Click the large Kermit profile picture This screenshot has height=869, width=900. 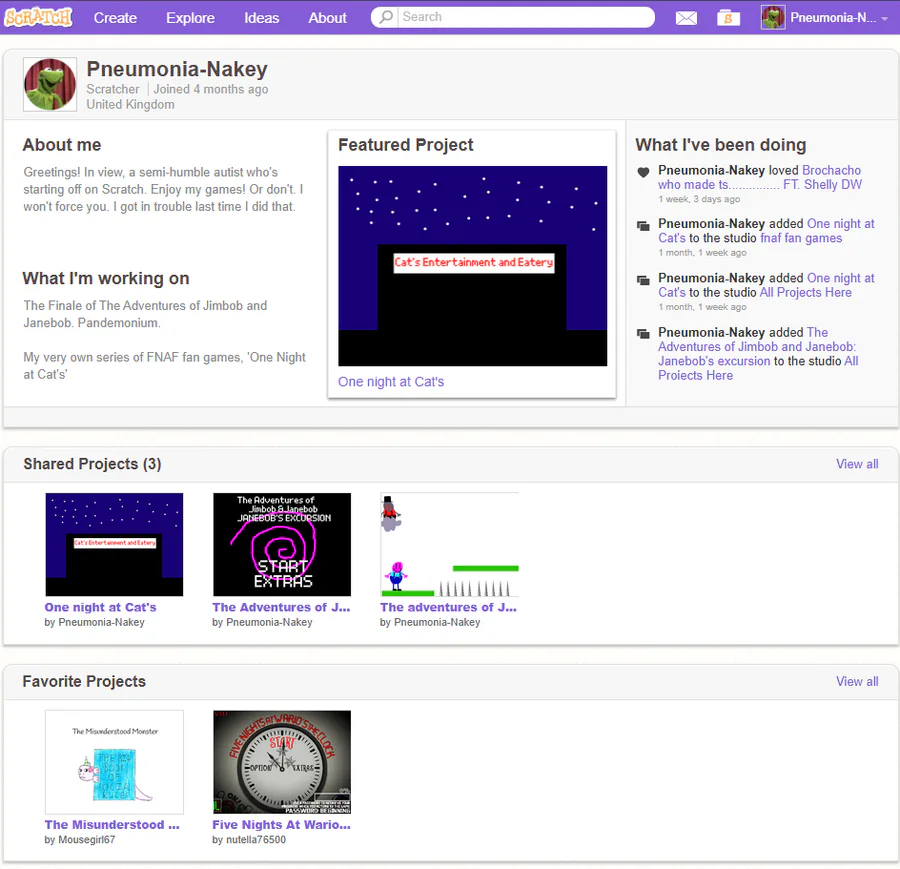tap(50, 84)
